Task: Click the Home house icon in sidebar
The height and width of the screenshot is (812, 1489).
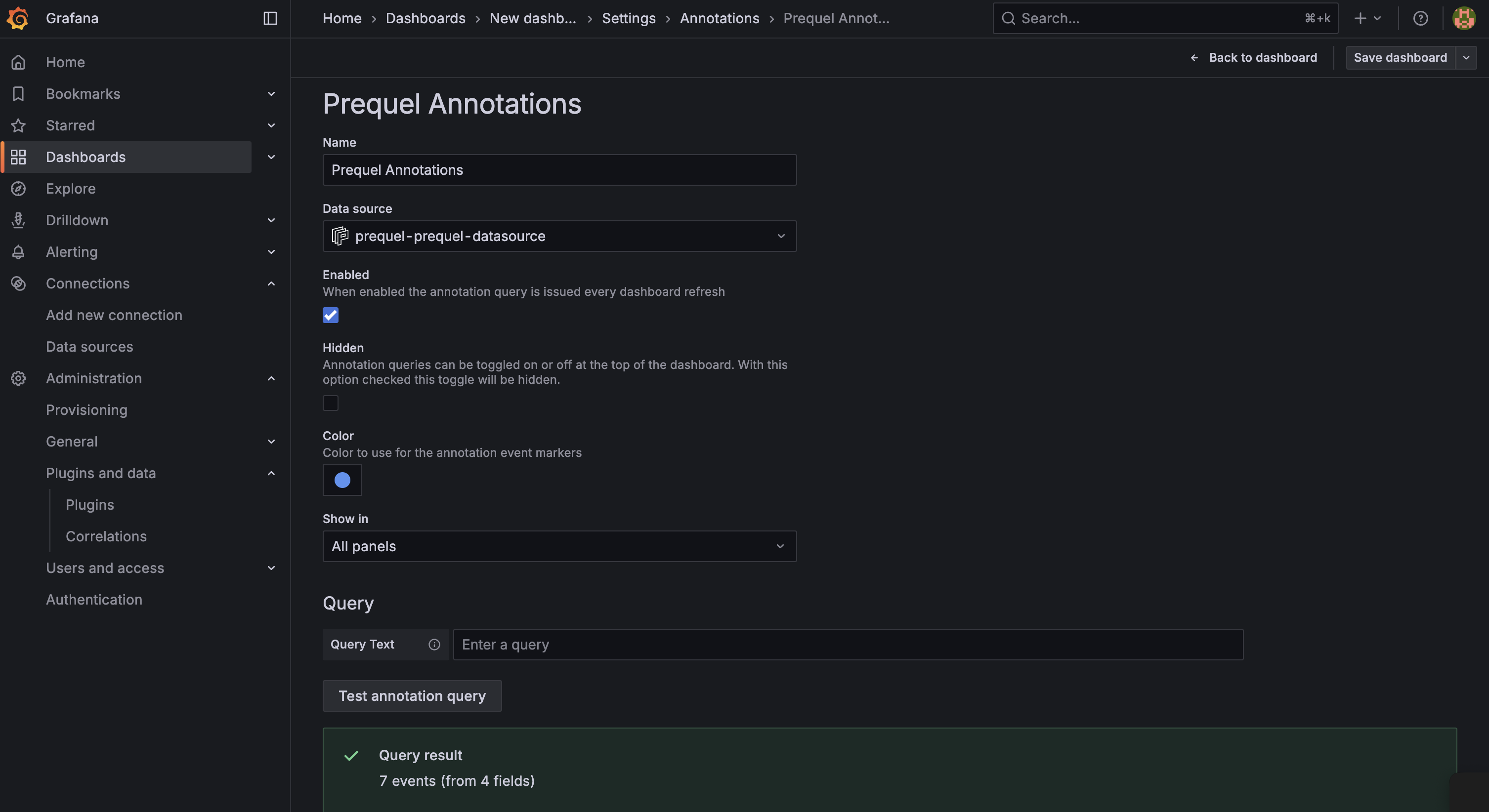Action: tap(18, 62)
